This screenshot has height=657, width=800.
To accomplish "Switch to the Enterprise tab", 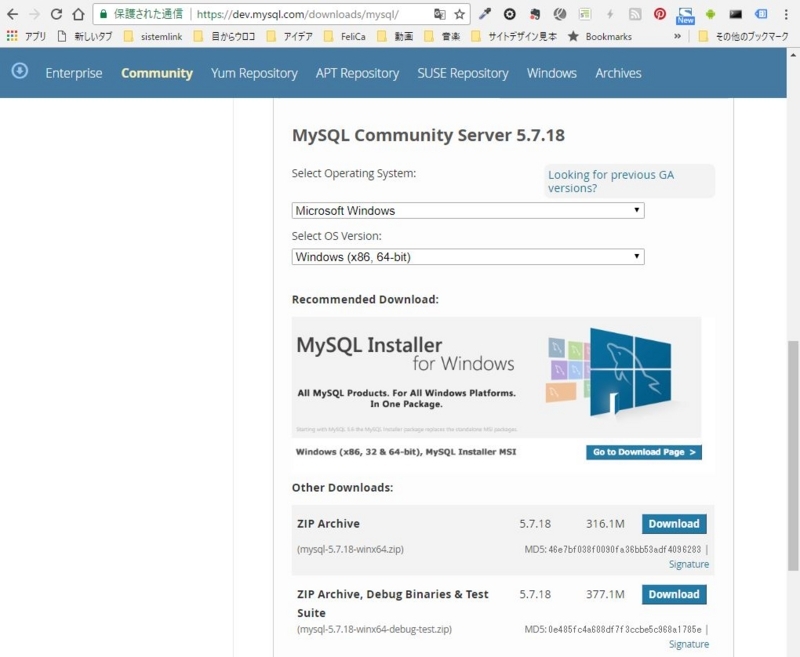I will point(73,73).
